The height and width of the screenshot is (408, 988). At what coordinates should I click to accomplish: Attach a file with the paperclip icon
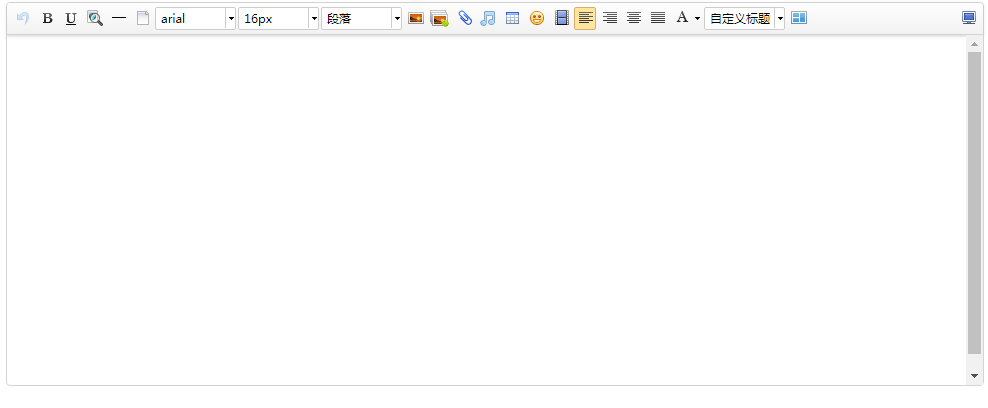(465, 18)
